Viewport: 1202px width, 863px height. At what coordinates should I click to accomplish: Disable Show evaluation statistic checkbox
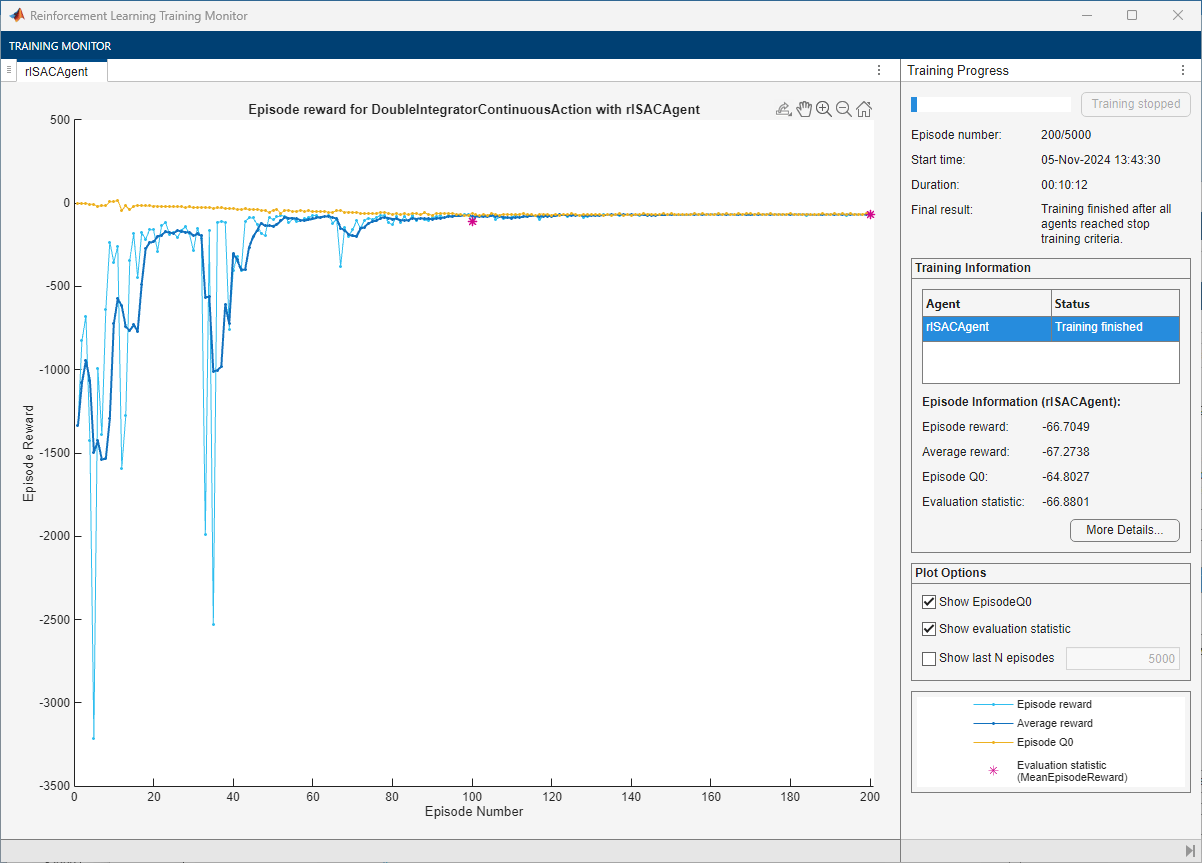(929, 629)
